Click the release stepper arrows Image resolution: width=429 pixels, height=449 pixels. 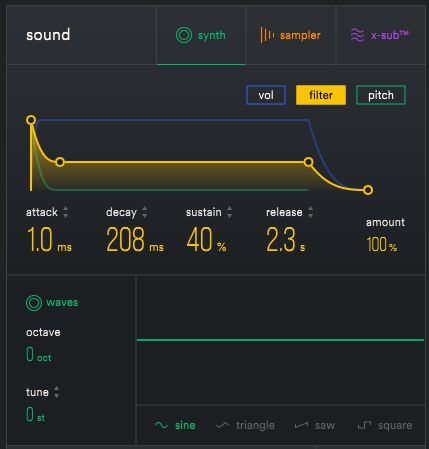point(310,212)
